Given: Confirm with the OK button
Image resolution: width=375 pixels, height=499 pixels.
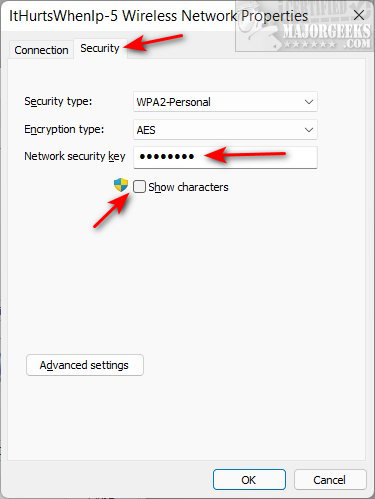Looking at the screenshot, I should [x=249, y=480].
